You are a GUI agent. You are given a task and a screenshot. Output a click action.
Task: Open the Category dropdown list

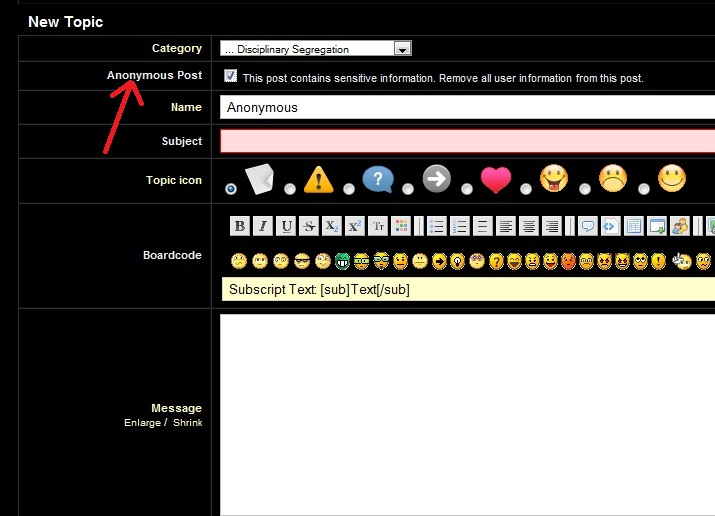[x=402, y=48]
